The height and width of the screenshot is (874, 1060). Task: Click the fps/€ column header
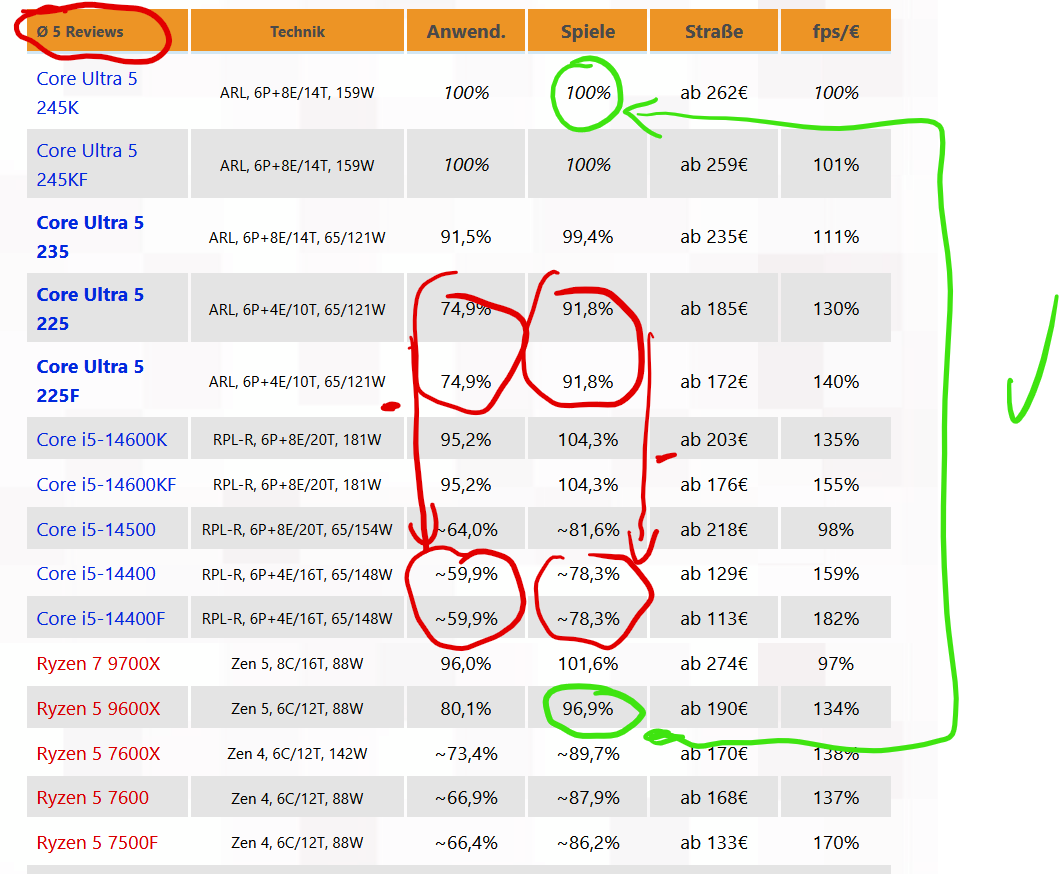836,32
